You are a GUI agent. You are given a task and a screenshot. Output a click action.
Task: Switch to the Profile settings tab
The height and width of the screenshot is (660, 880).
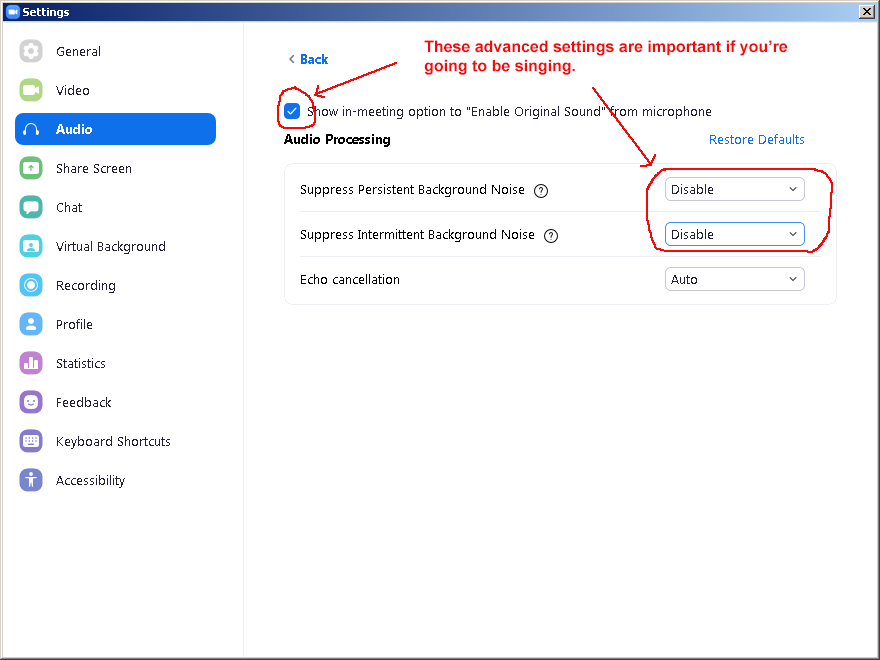click(x=74, y=325)
